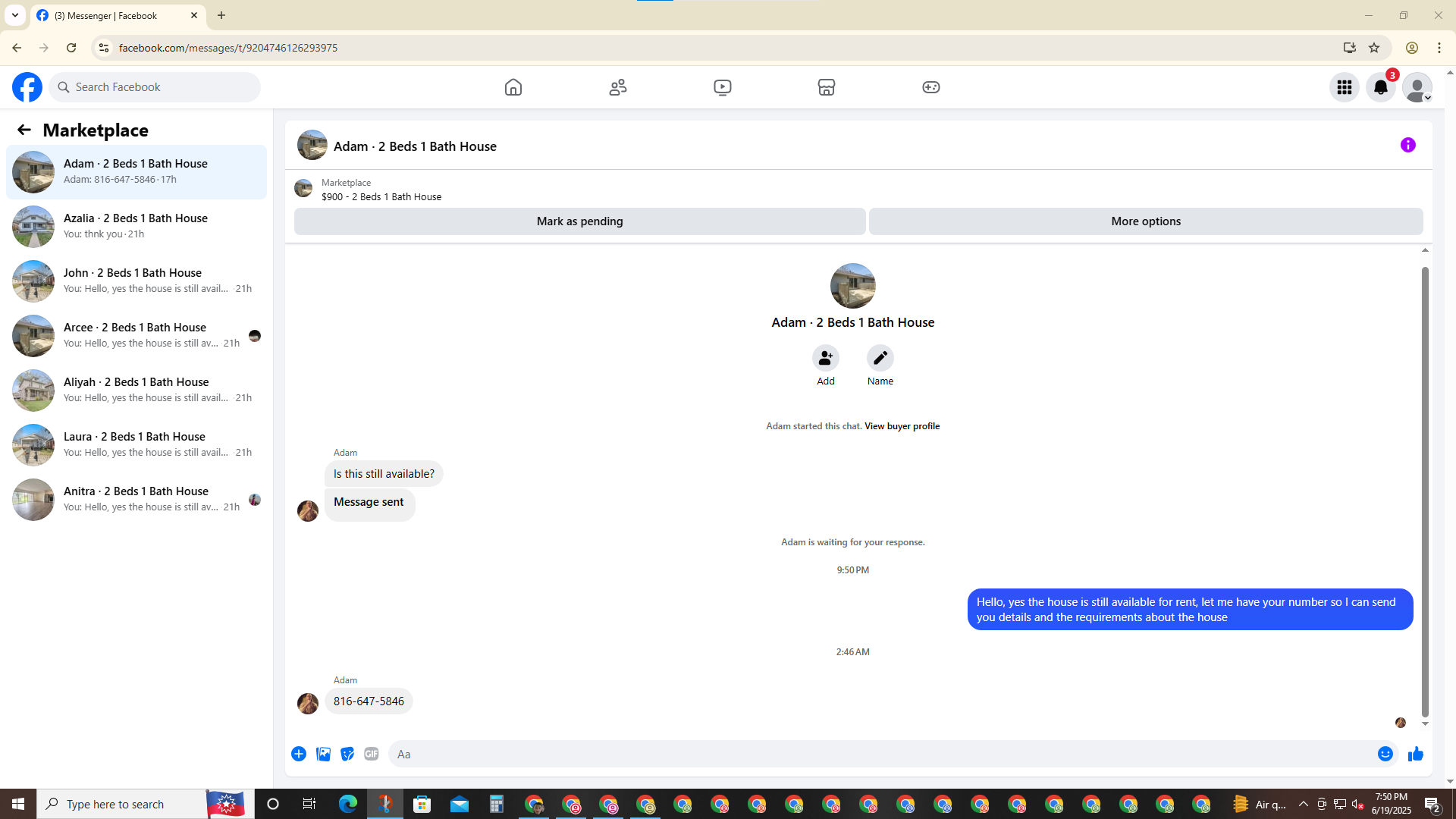This screenshot has width=1456, height=819.
Task: Bookmark this page with the star
Action: (1374, 48)
